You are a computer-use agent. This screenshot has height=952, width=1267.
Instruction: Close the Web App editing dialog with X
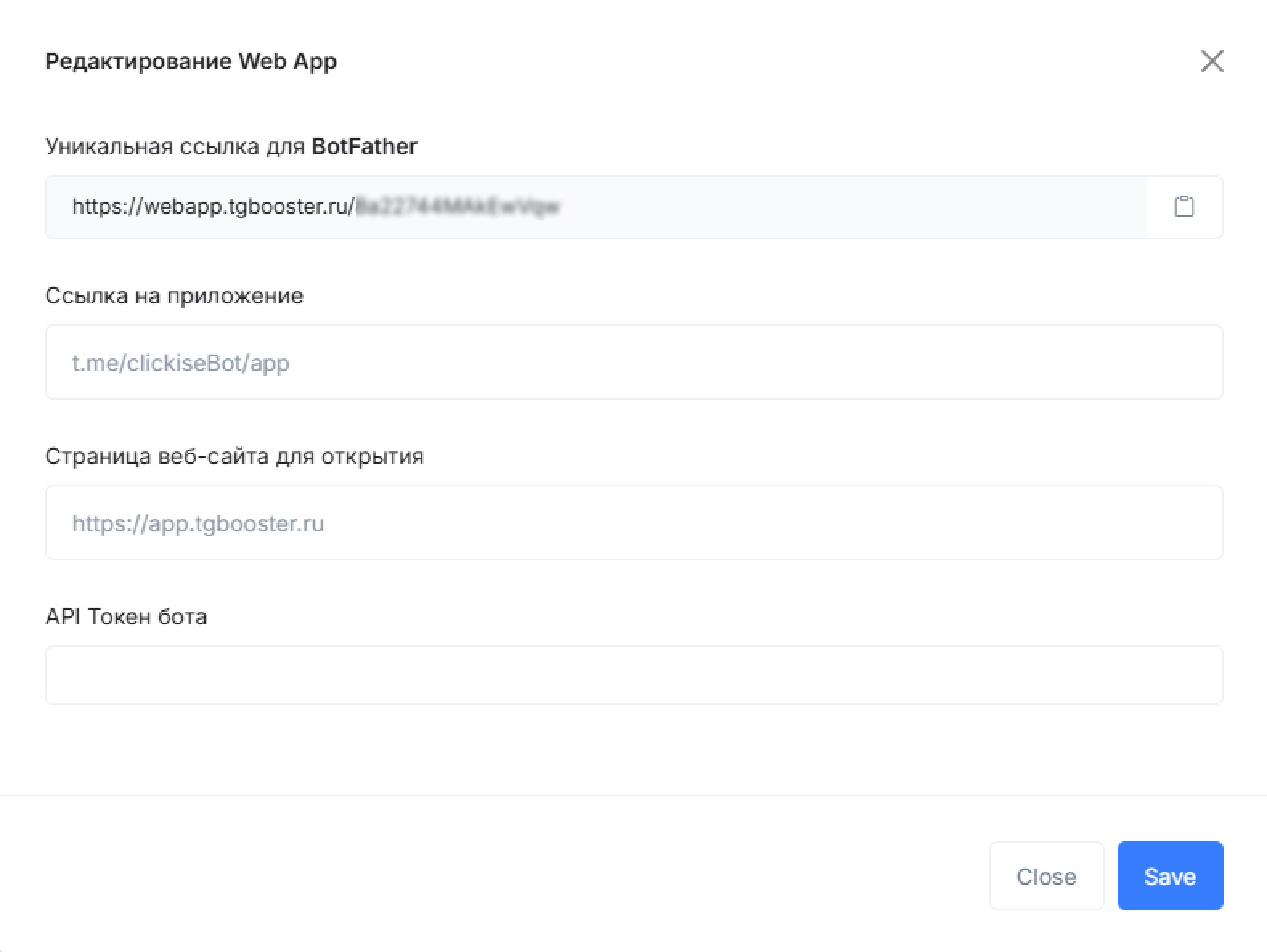coord(1212,61)
